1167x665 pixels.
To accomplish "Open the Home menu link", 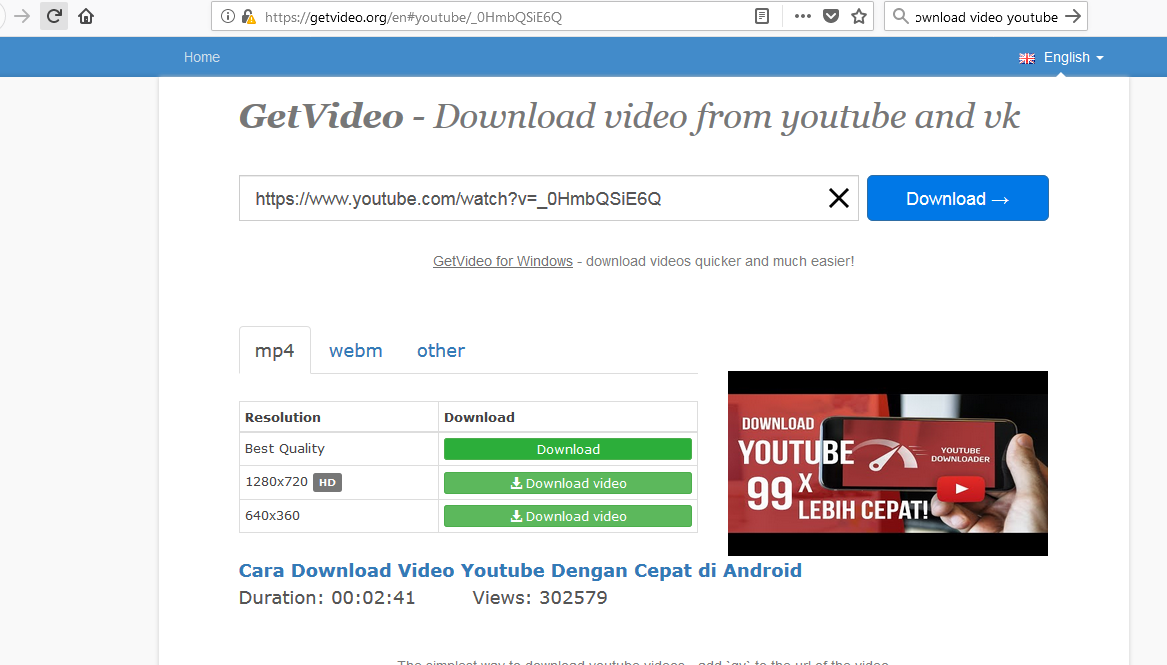I will pyautogui.click(x=202, y=57).
